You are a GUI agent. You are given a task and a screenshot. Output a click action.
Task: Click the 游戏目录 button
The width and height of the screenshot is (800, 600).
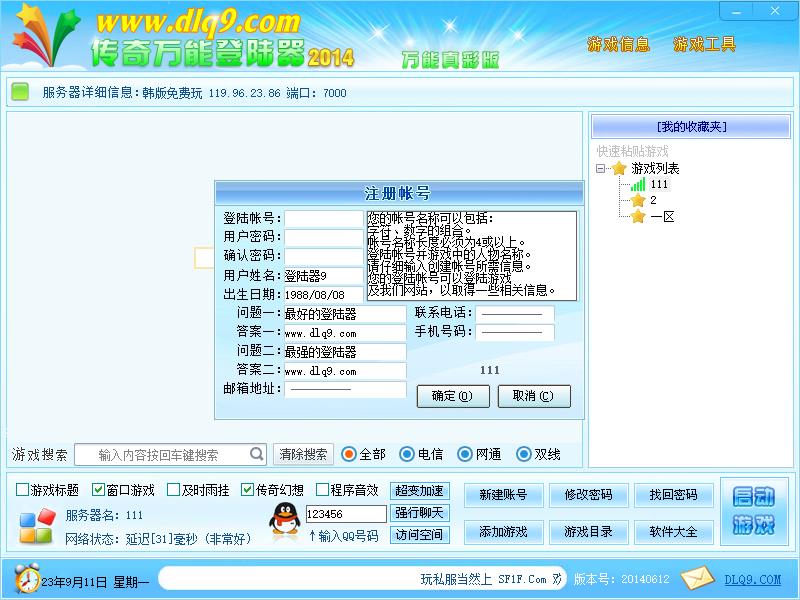pos(588,532)
